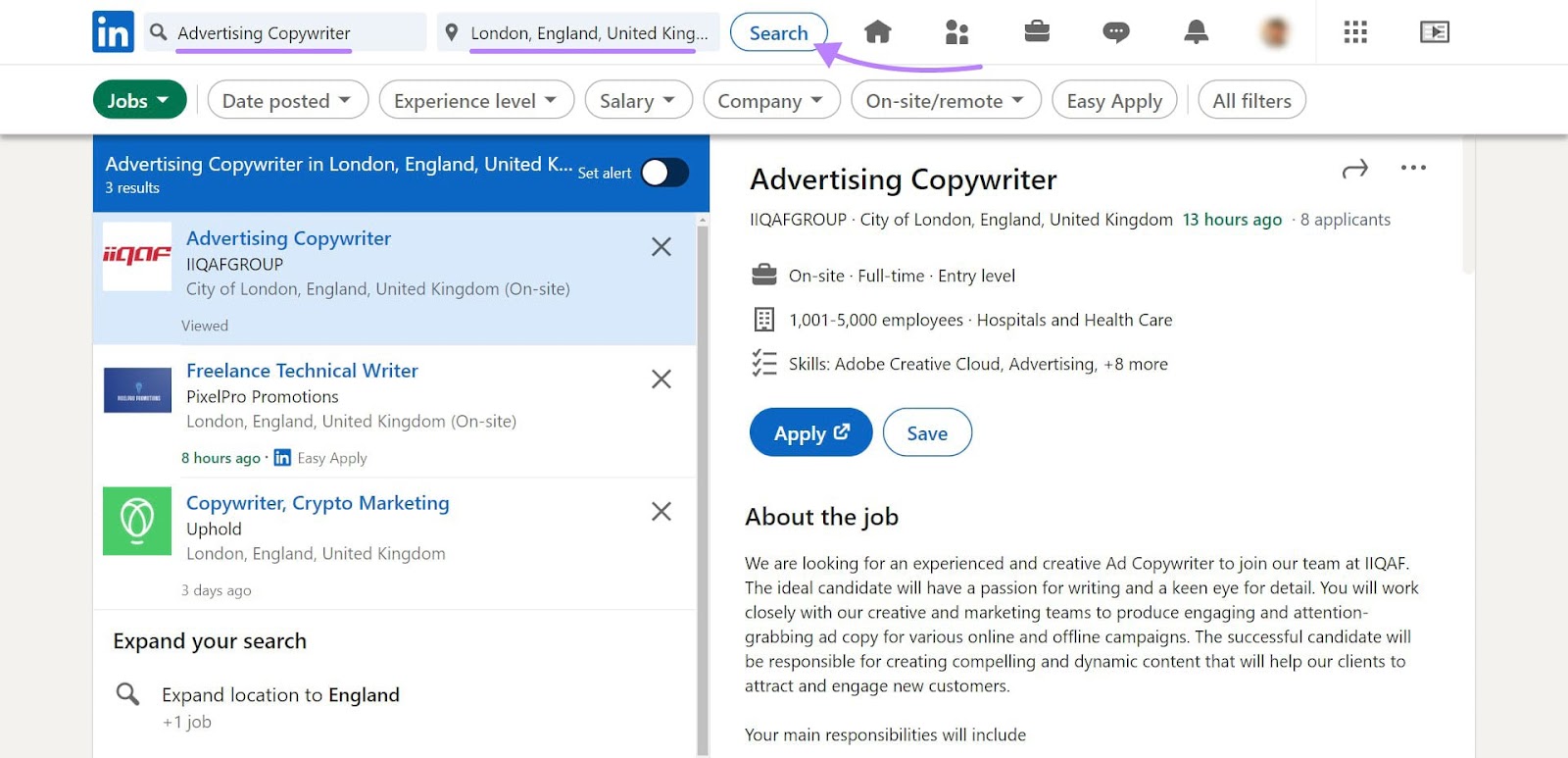View notifications via the bell icon
Screen dimensions: 1568x758
(x=1196, y=30)
